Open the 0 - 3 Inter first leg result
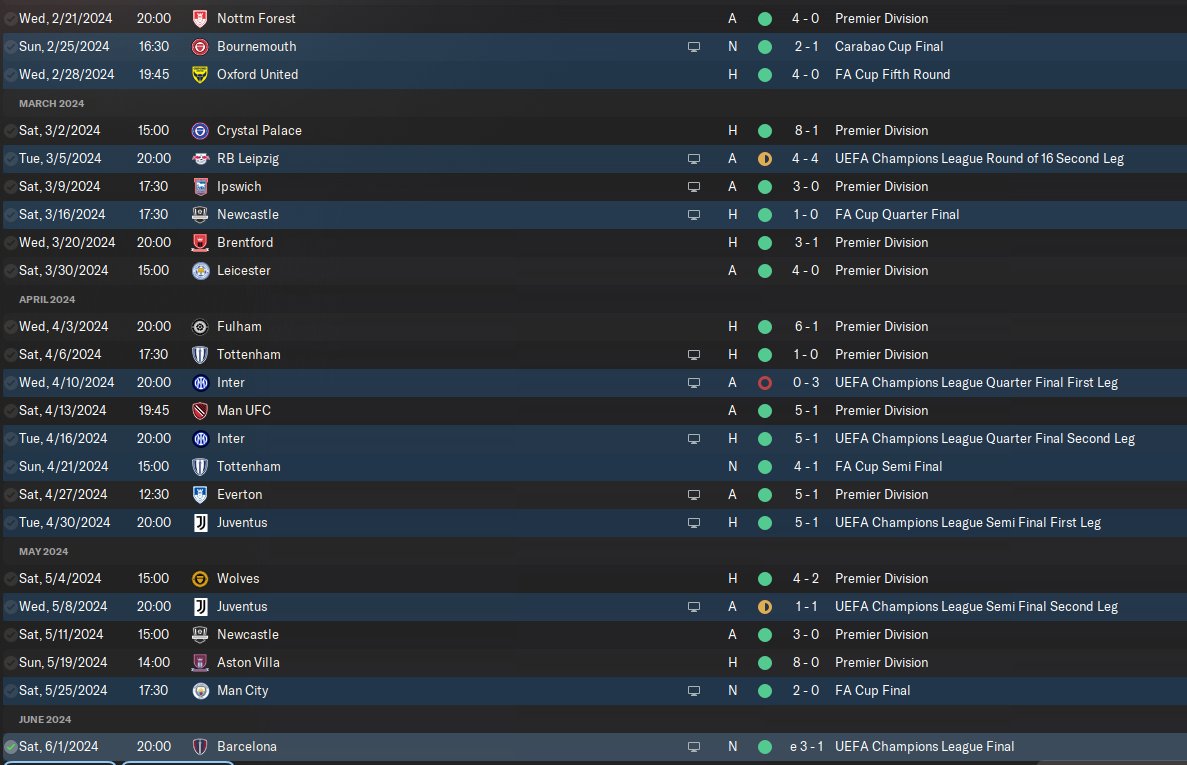 pos(806,382)
